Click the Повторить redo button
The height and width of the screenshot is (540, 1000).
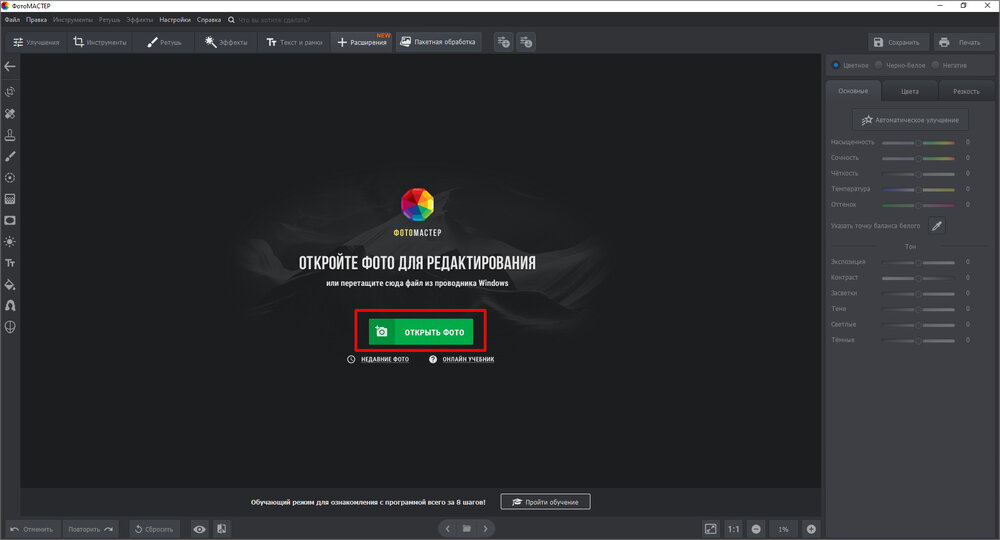point(91,529)
